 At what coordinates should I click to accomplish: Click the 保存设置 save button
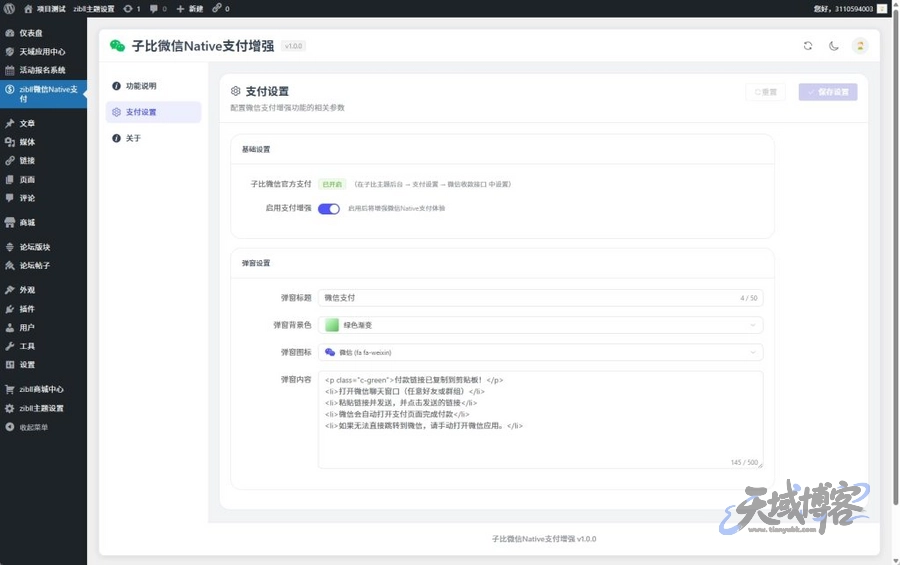click(x=828, y=92)
